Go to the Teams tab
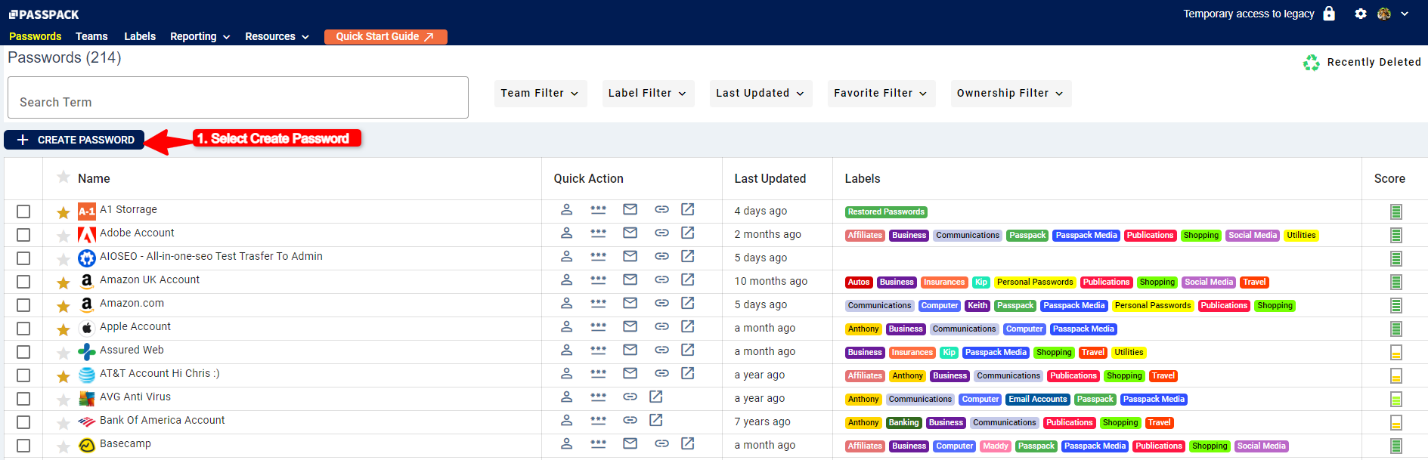This screenshot has height=460, width=1428. (92, 36)
